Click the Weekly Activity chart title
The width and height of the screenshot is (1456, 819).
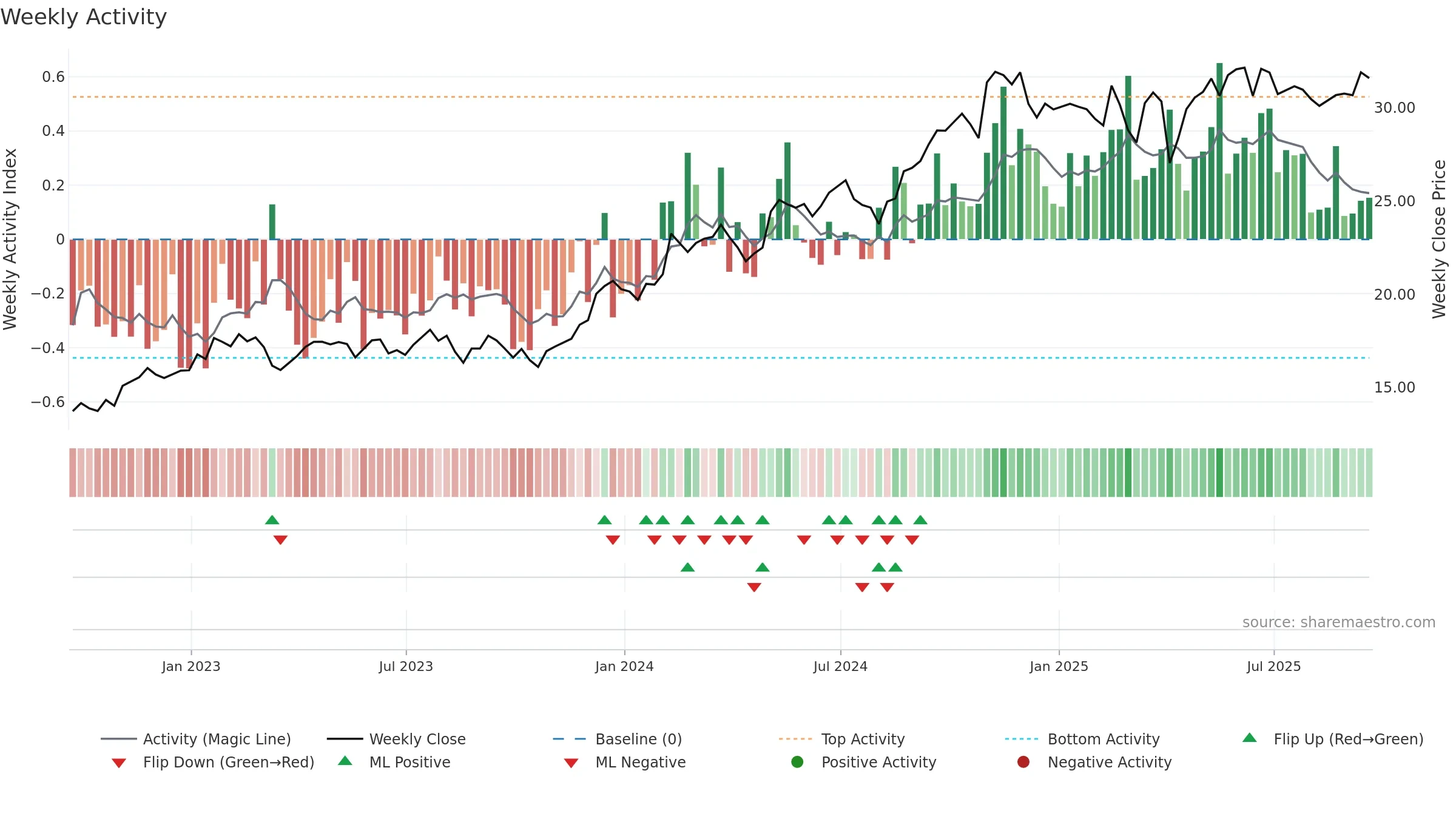point(84,17)
